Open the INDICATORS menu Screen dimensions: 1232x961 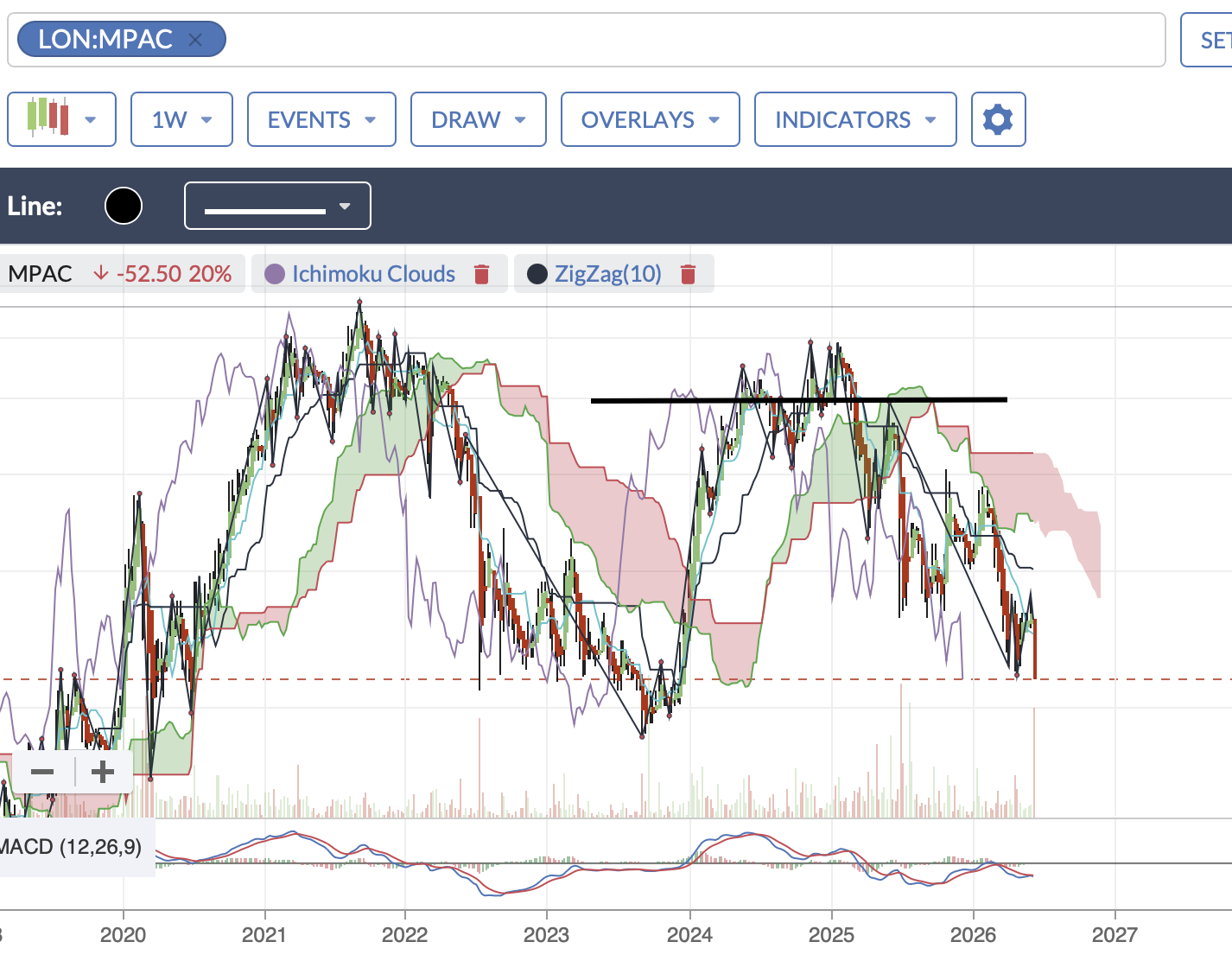pos(855,119)
